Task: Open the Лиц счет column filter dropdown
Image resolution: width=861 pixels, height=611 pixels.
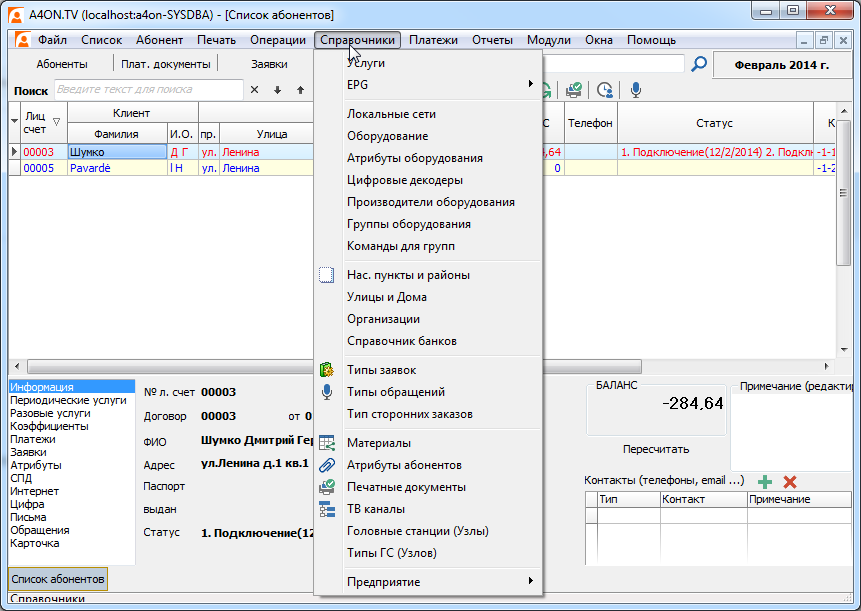Action: [x=56, y=122]
